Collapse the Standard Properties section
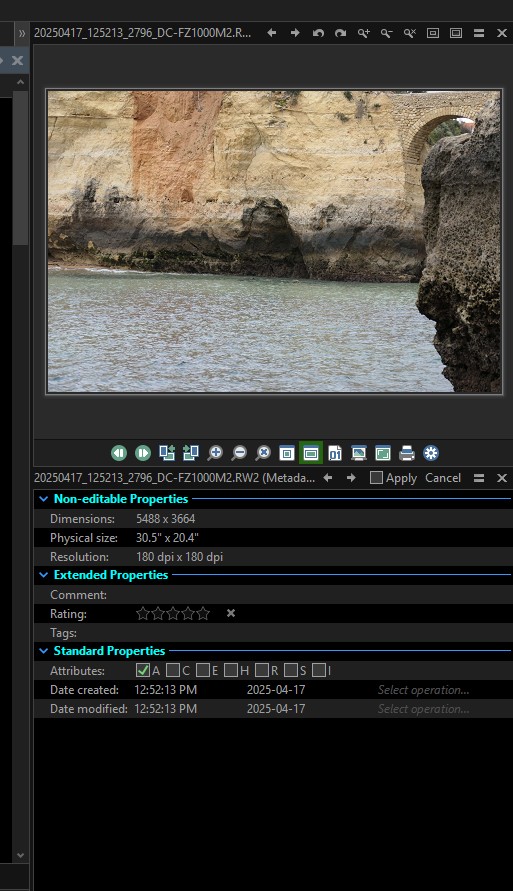 pyautogui.click(x=44, y=651)
